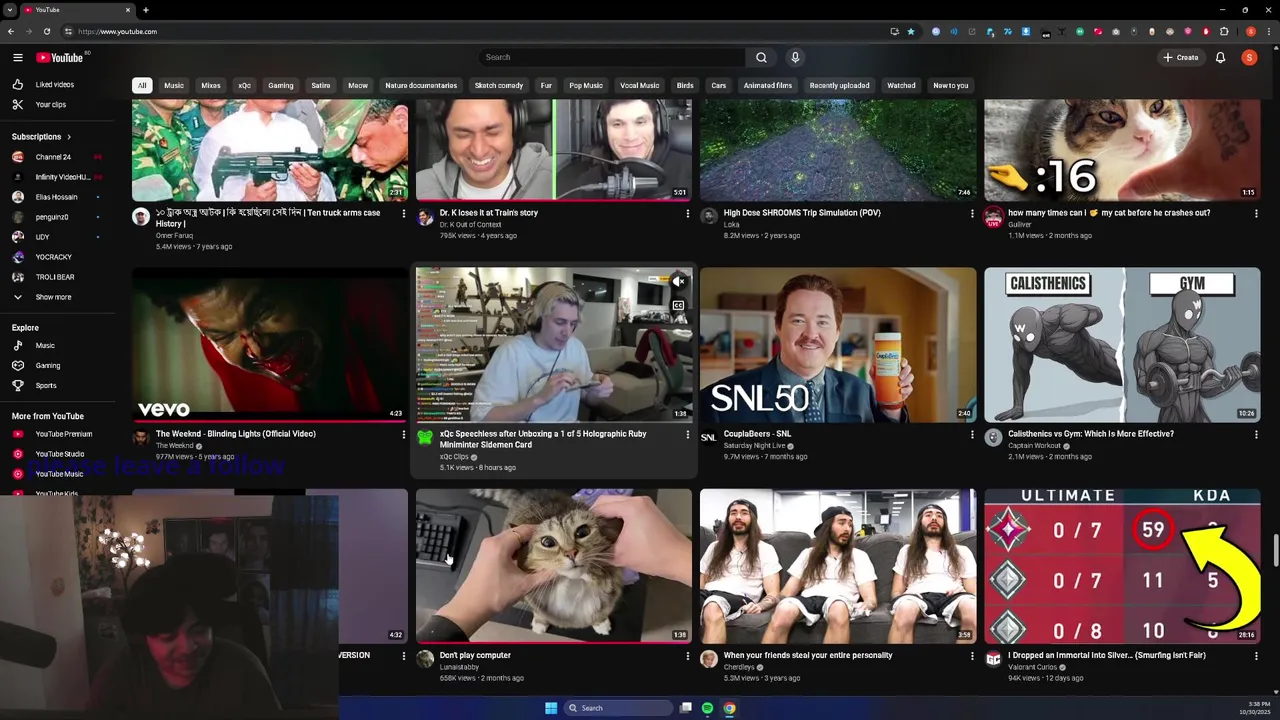Open the Chrome profile avatar in toolbar
1280x720 pixels.
point(1250,31)
